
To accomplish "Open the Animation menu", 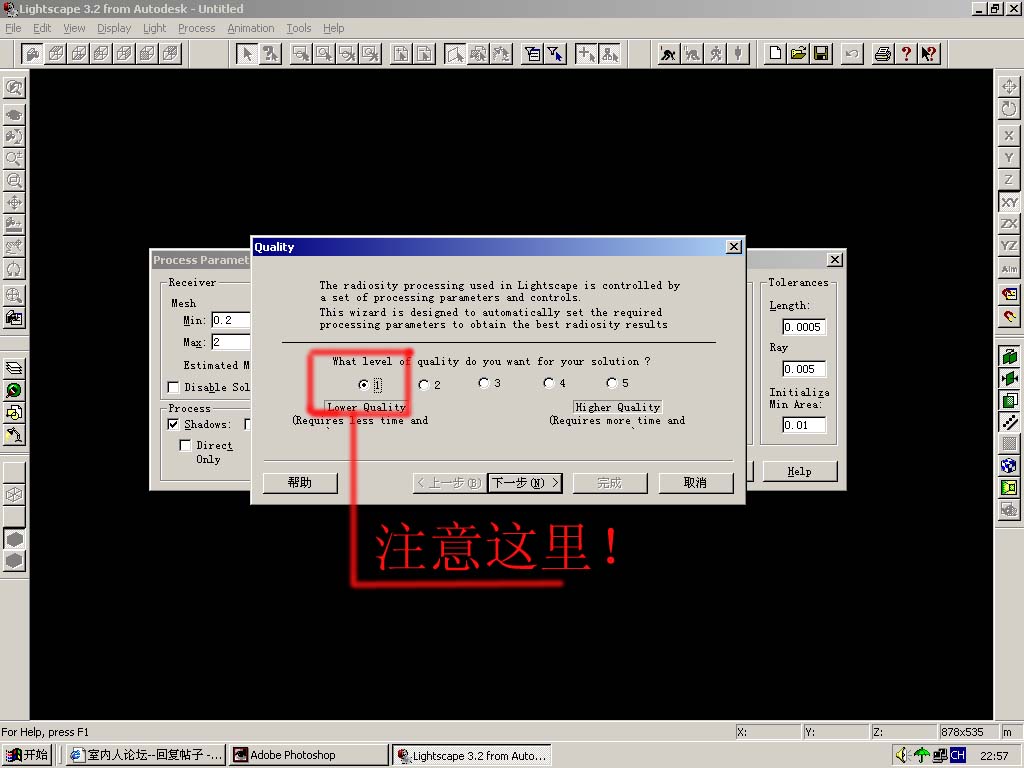I will point(251,28).
